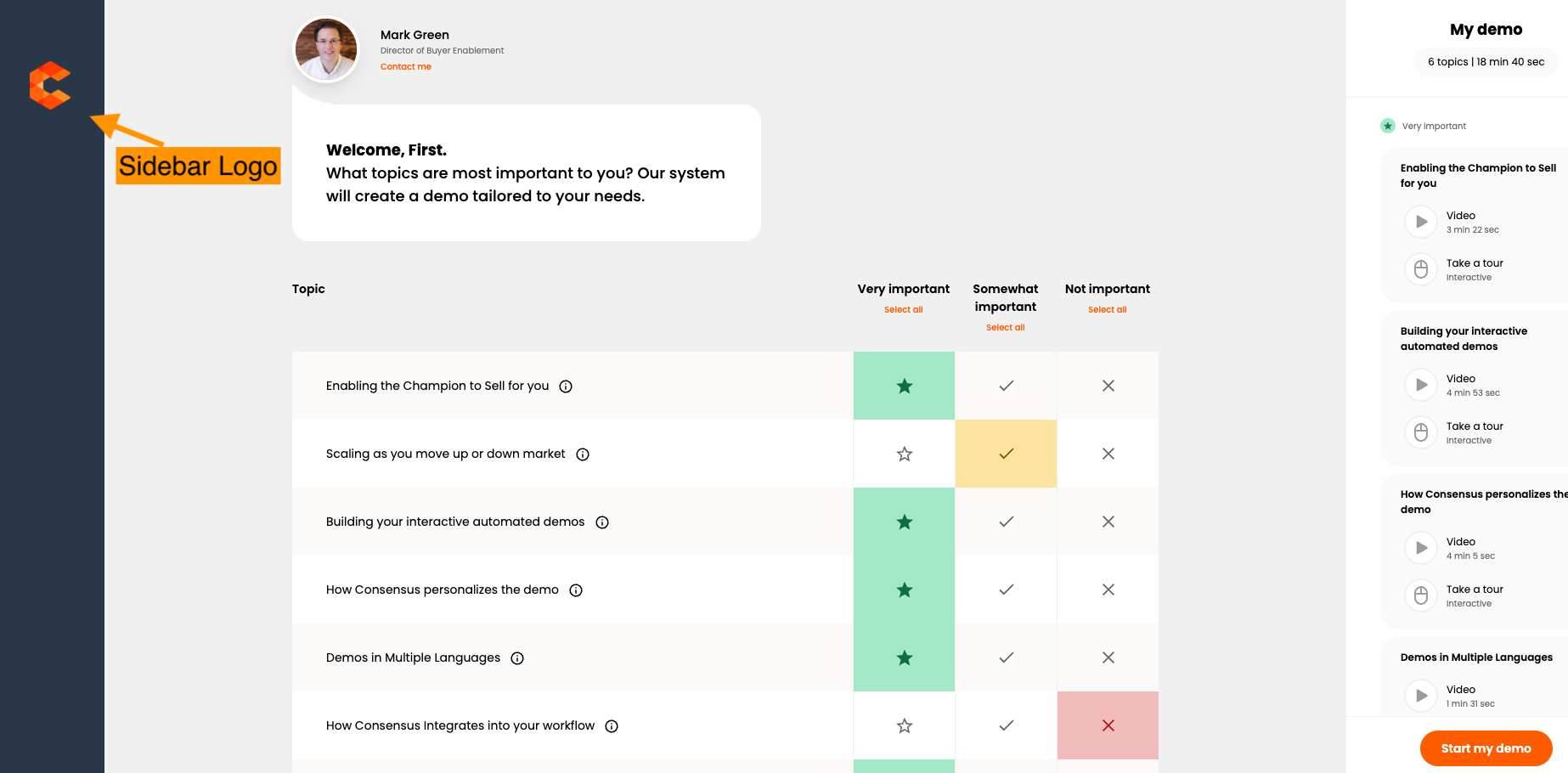Open Mark Green's profile photo
This screenshot has height=773, width=1568.
pyautogui.click(x=326, y=50)
